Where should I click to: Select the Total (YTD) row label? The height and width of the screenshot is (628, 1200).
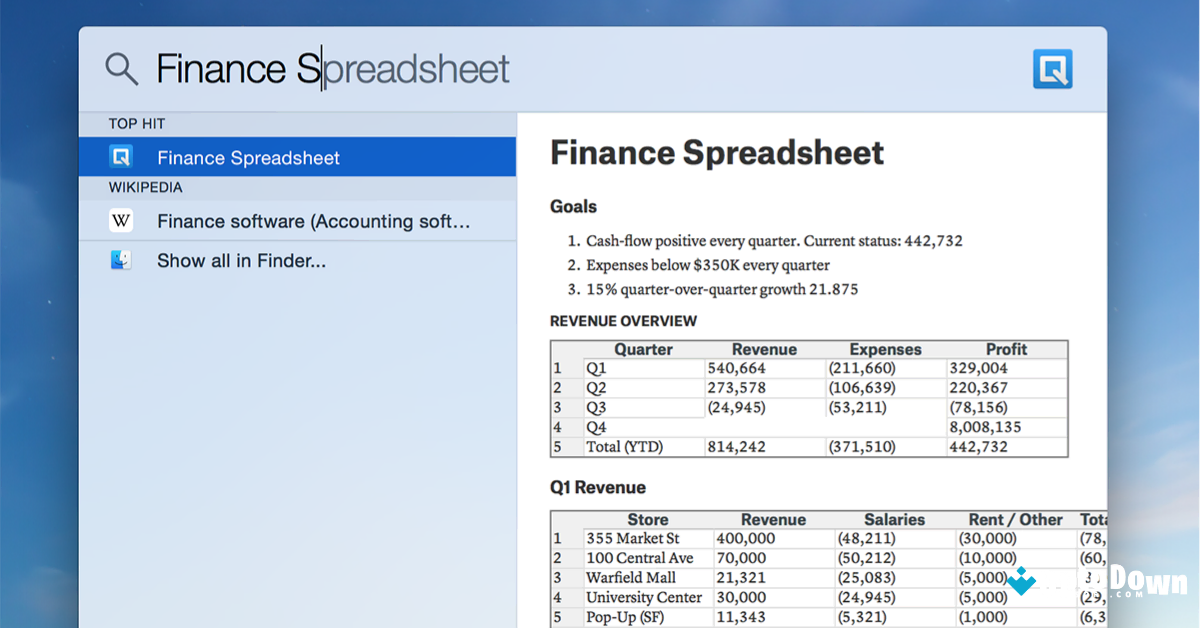[624, 447]
